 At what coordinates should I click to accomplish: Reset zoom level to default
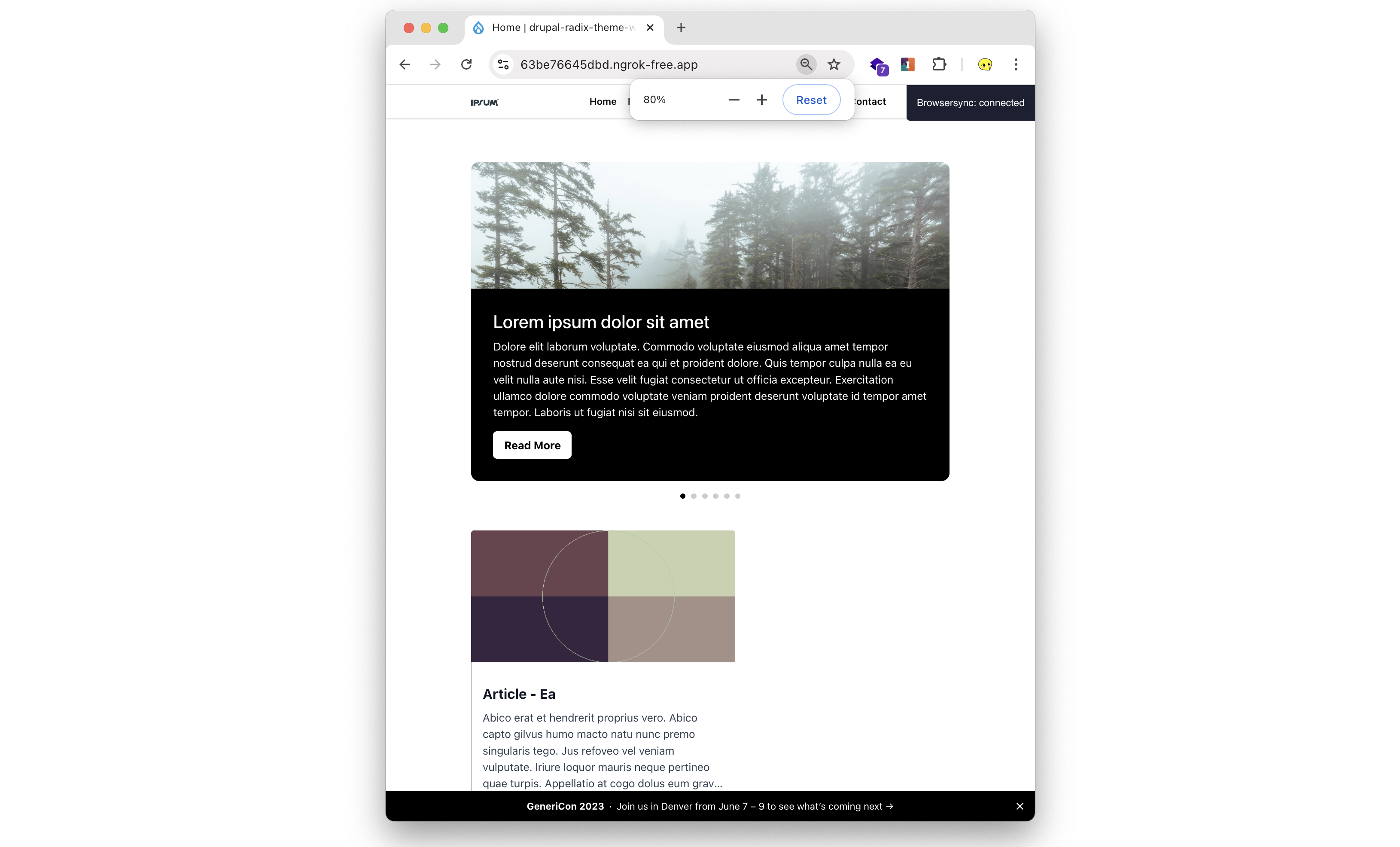point(811,100)
